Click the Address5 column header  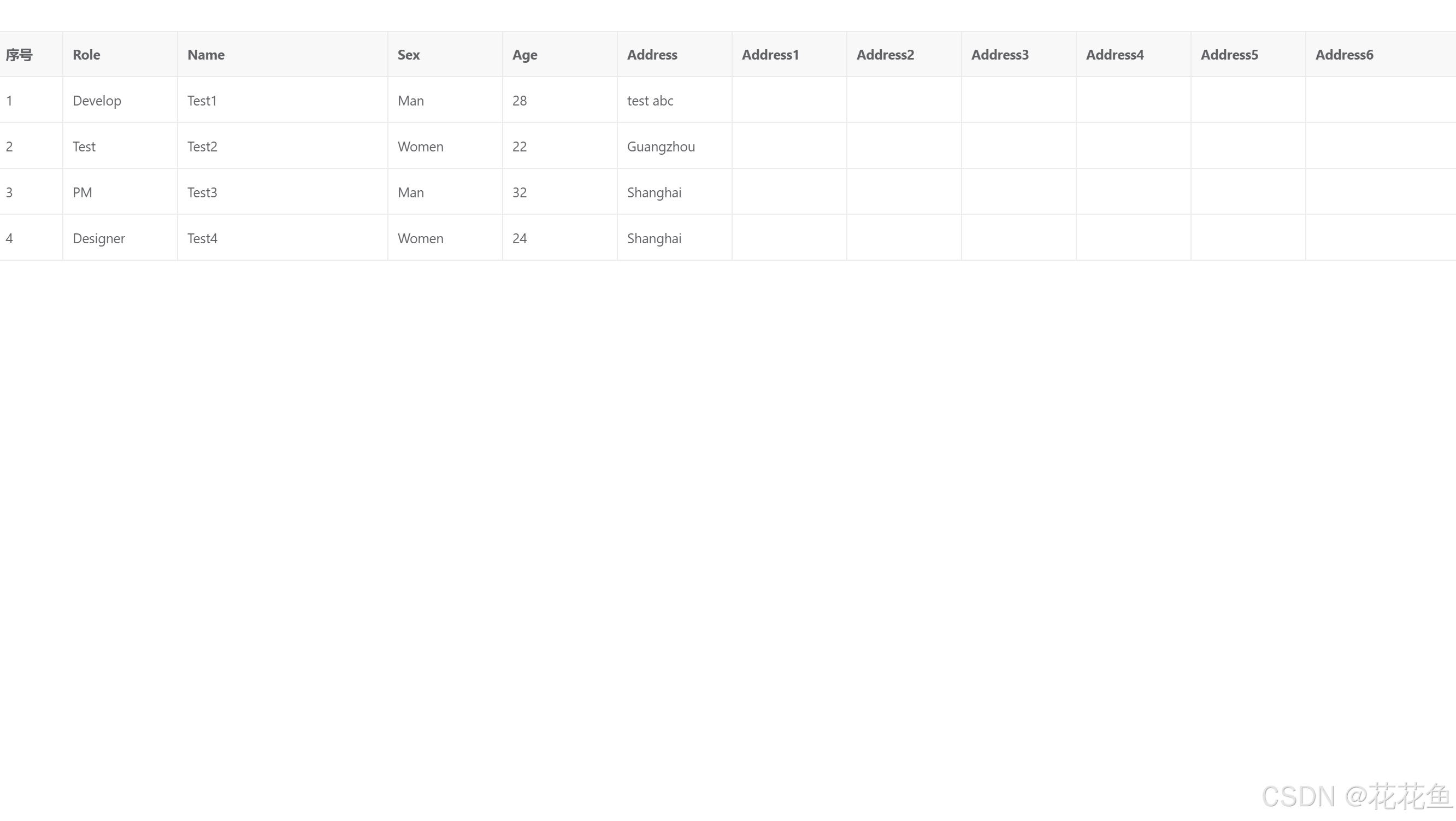[x=1229, y=55]
